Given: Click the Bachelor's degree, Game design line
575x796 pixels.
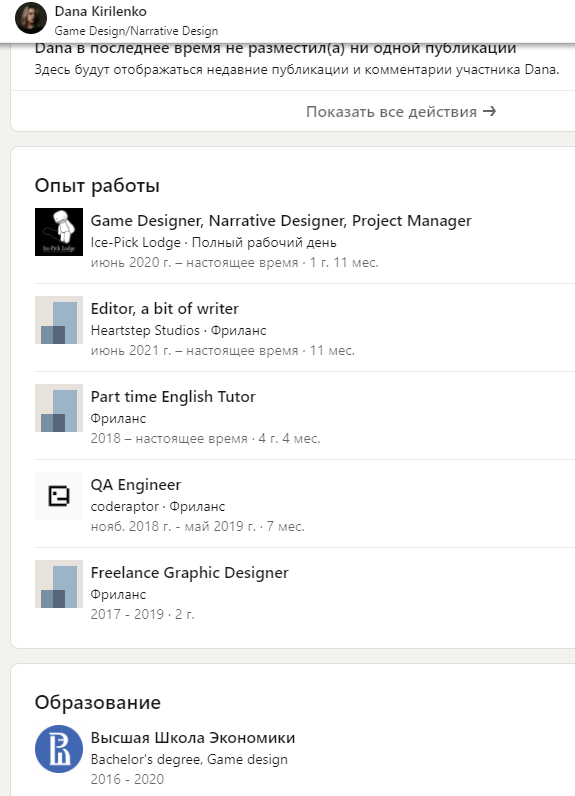Looking at the screenshot, I should [x=189, y=759].
